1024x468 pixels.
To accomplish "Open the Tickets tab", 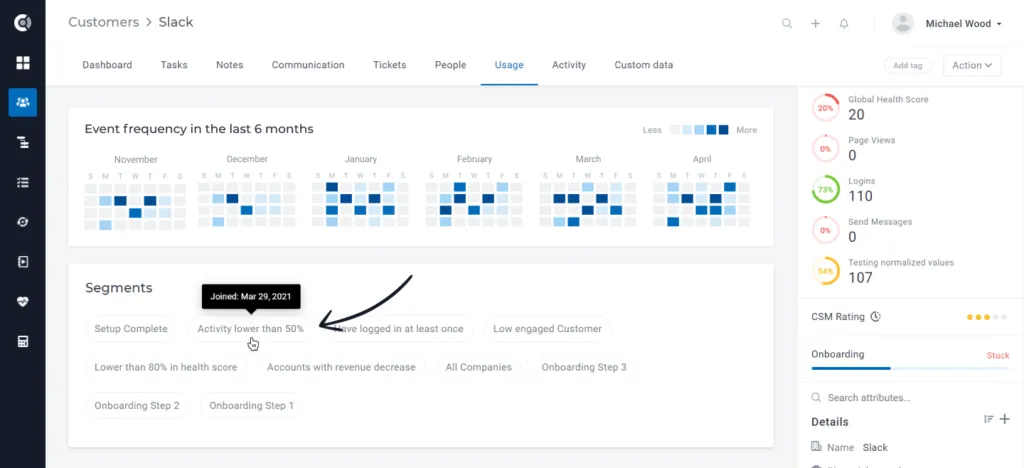I will click(389, 65).
